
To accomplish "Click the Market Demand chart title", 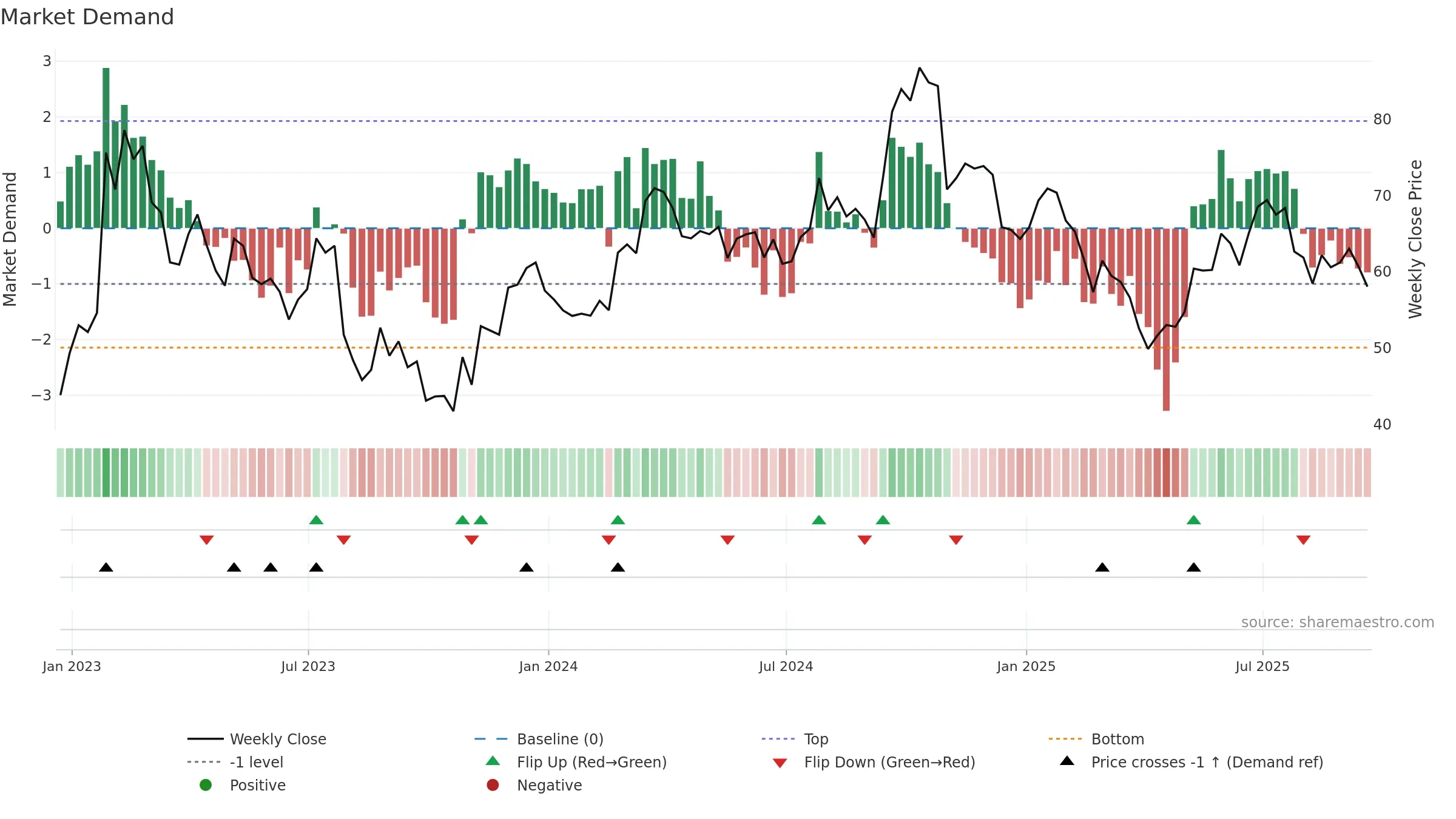I will click(87, 17).
